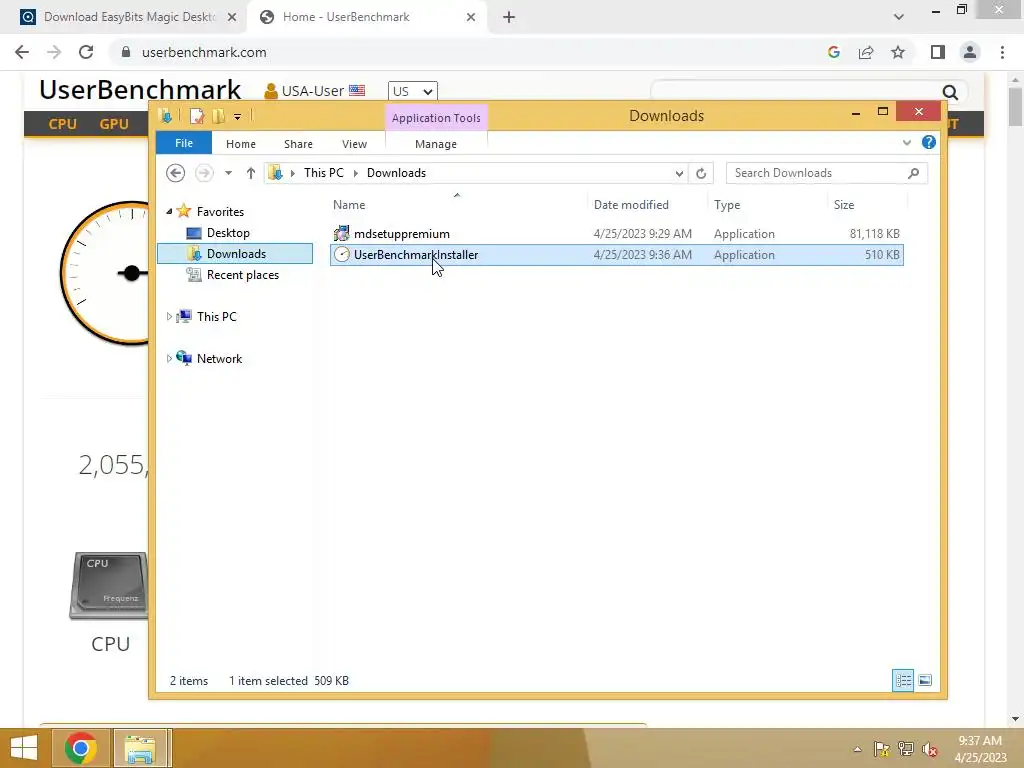Collapse the Favorites tree group

tap(169, 211)
